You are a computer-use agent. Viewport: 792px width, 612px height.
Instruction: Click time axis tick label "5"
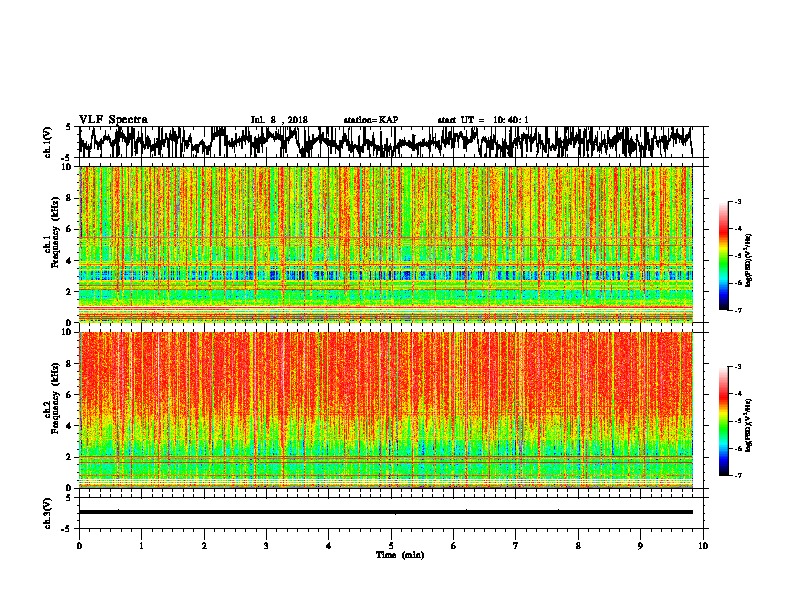point(391,546)
